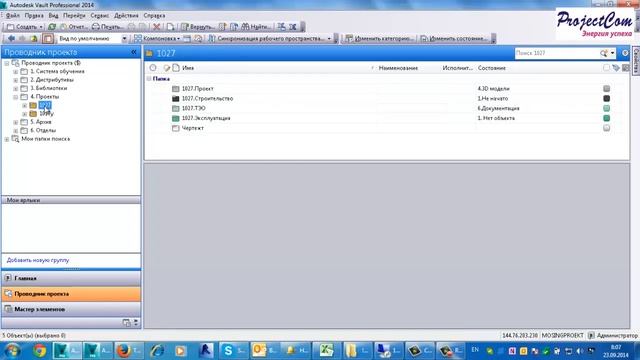Open Компоновка layout dropdown
640x360 pixels.
(x=157, y=38)
